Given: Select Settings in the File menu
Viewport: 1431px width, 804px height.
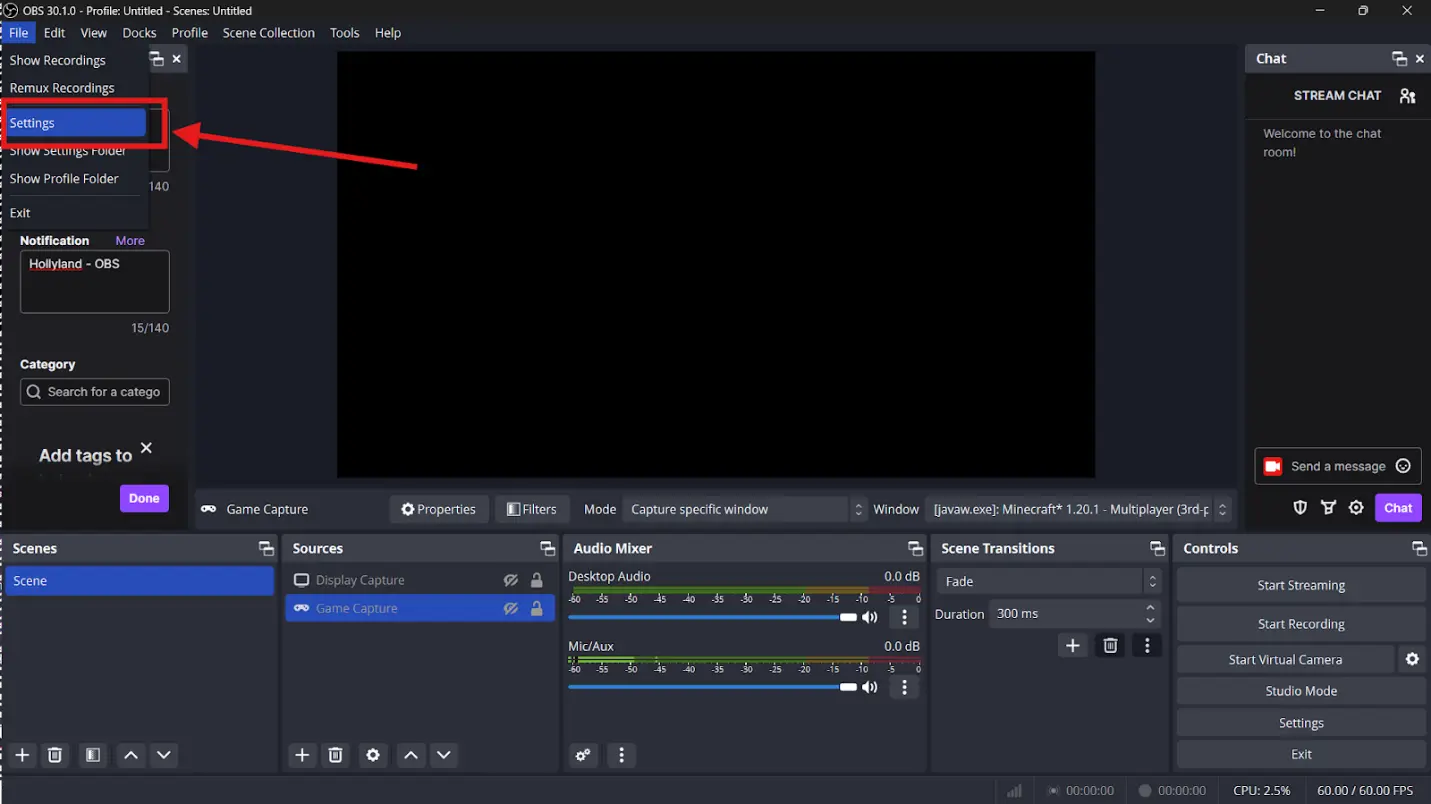Looking at the screenshot, I should click(x=76, y=123).
